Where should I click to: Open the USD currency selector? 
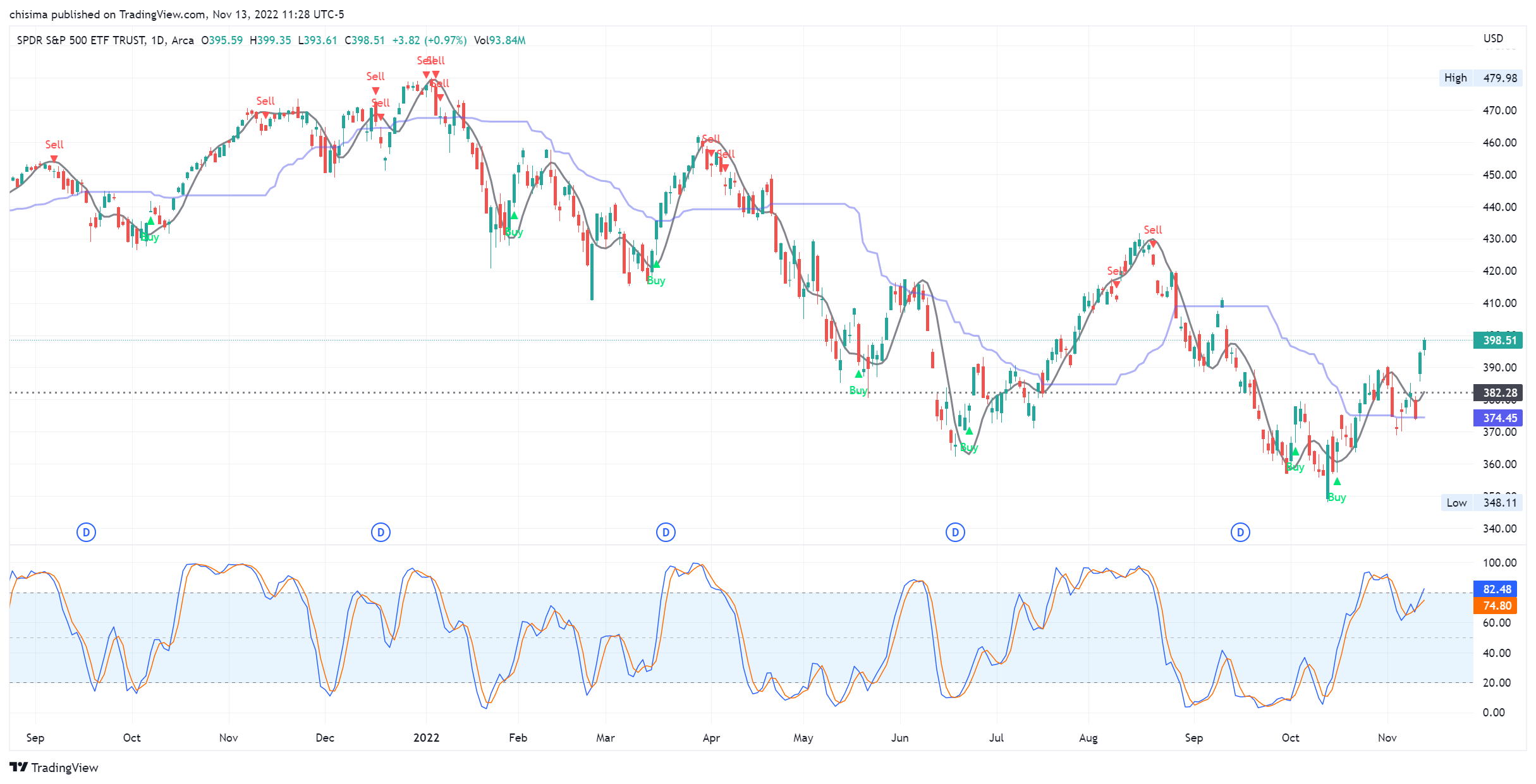1493,39
